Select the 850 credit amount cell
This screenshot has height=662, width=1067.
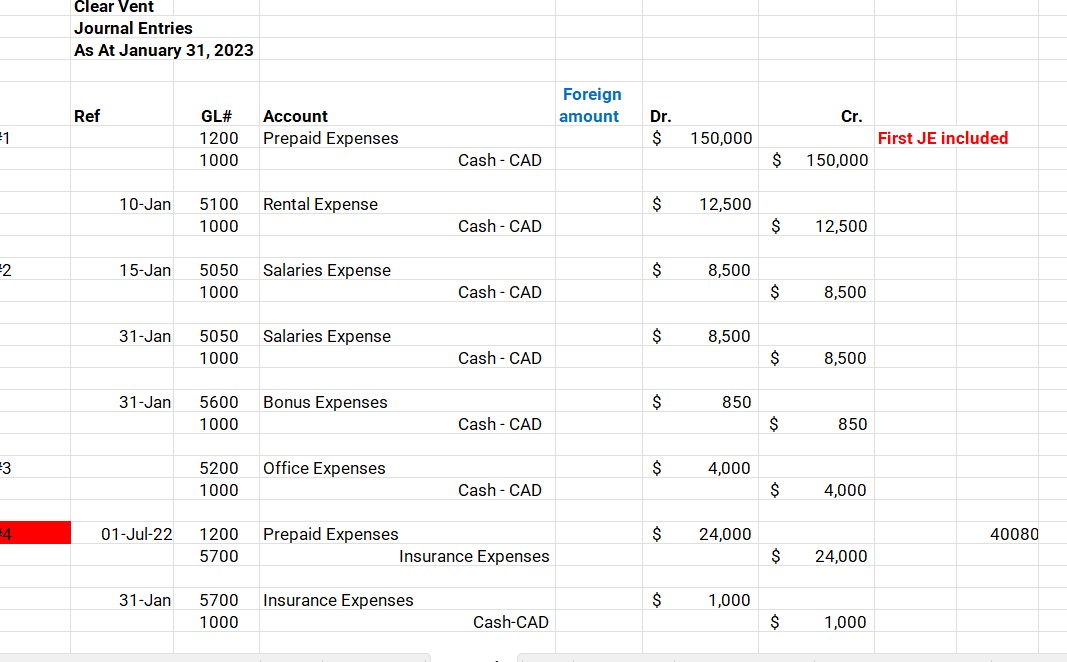tap(817, 424)
